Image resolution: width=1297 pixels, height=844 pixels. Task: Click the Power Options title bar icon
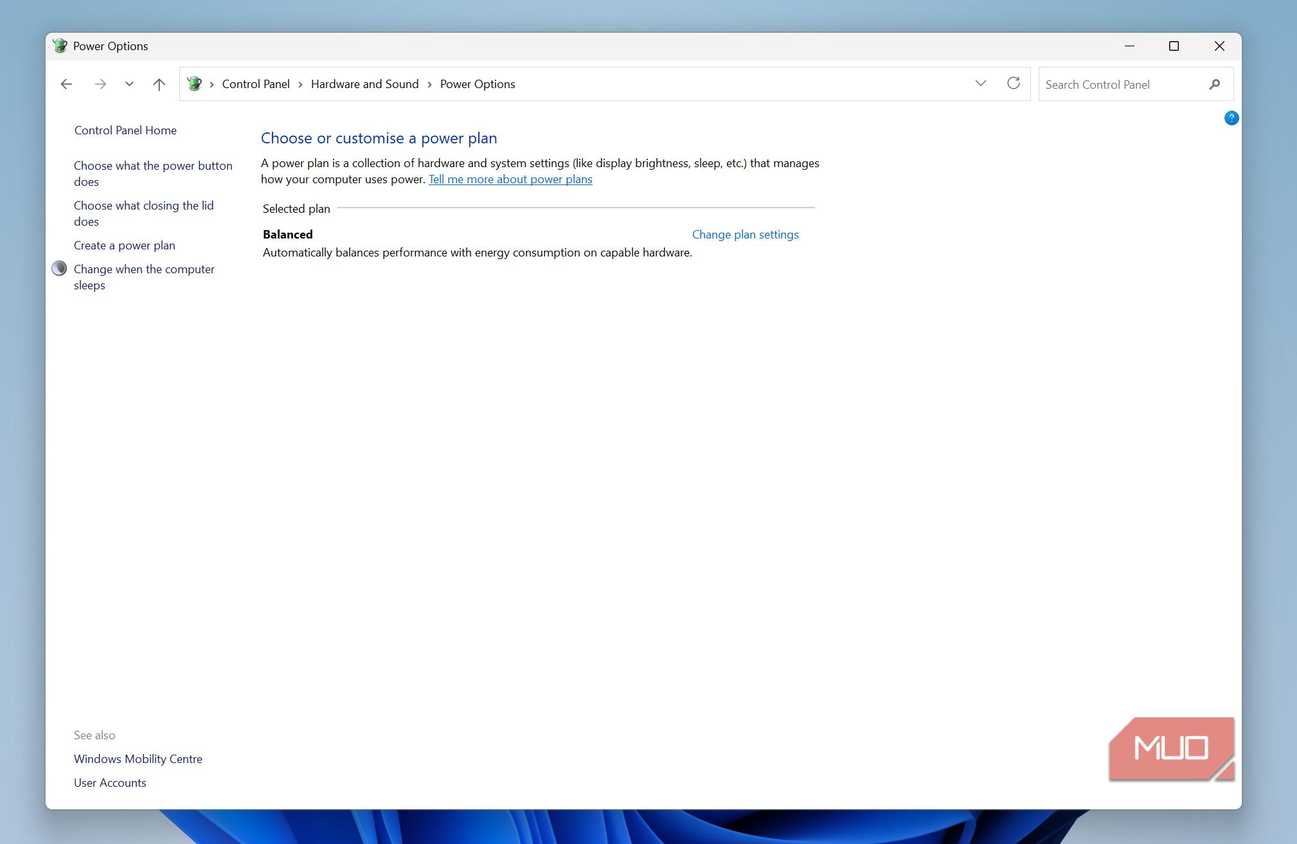(x=60, y=46)
